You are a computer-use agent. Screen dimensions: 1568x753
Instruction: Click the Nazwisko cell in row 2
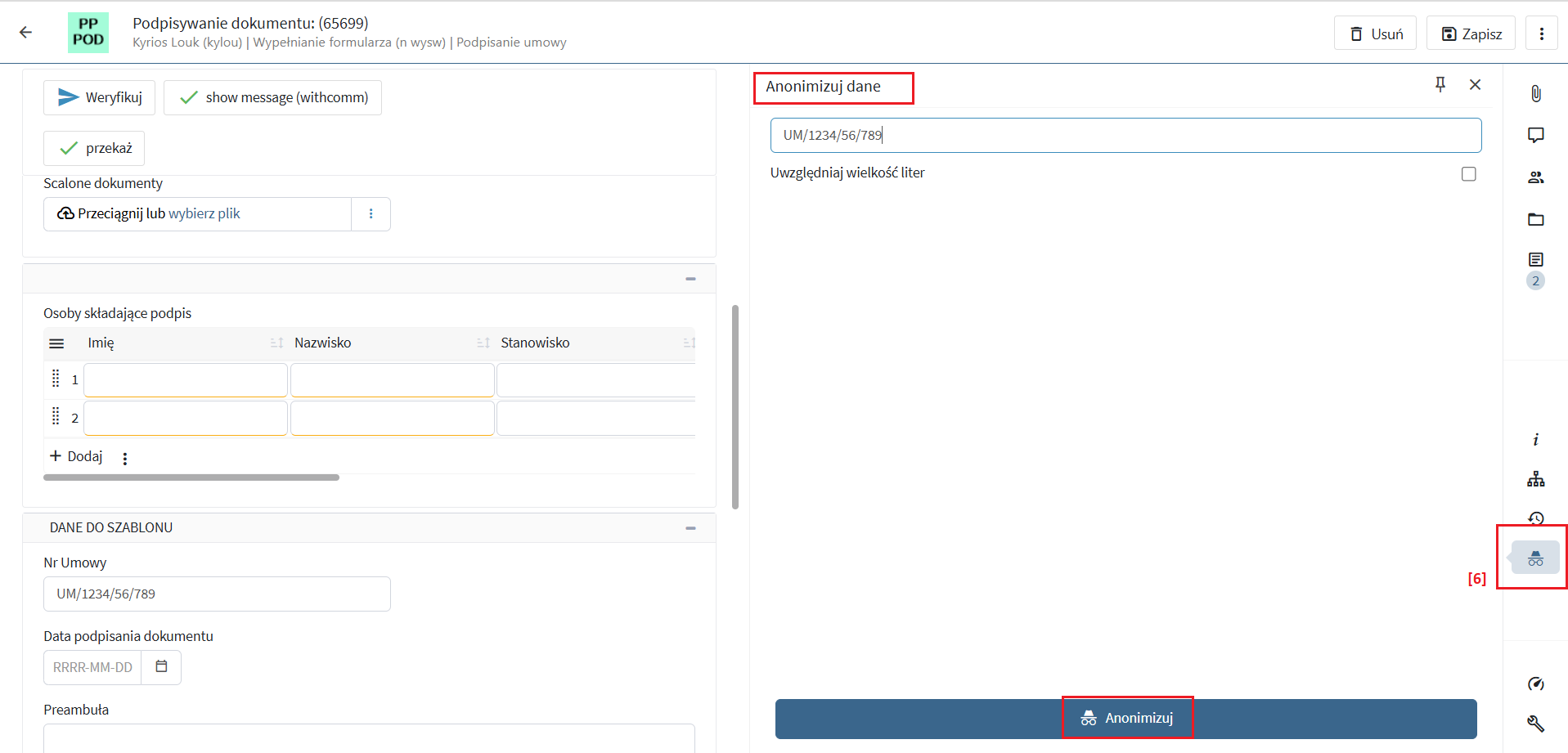[393, 418]
